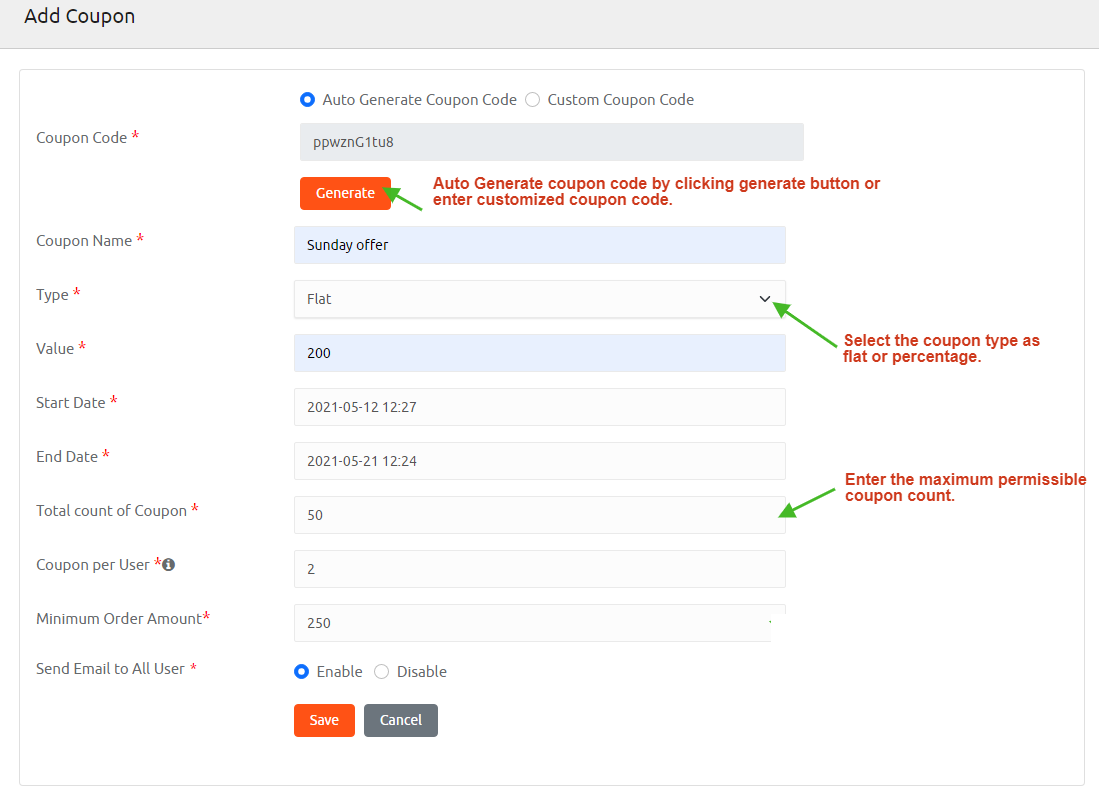1099x790 pixels.
Task: Select Auto Generate Coupon Code option
Action: (x=307, y=100)
